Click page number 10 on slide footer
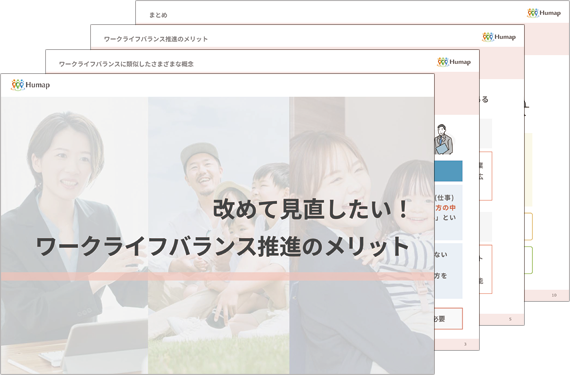570x375 pixels. pos(554,295)
